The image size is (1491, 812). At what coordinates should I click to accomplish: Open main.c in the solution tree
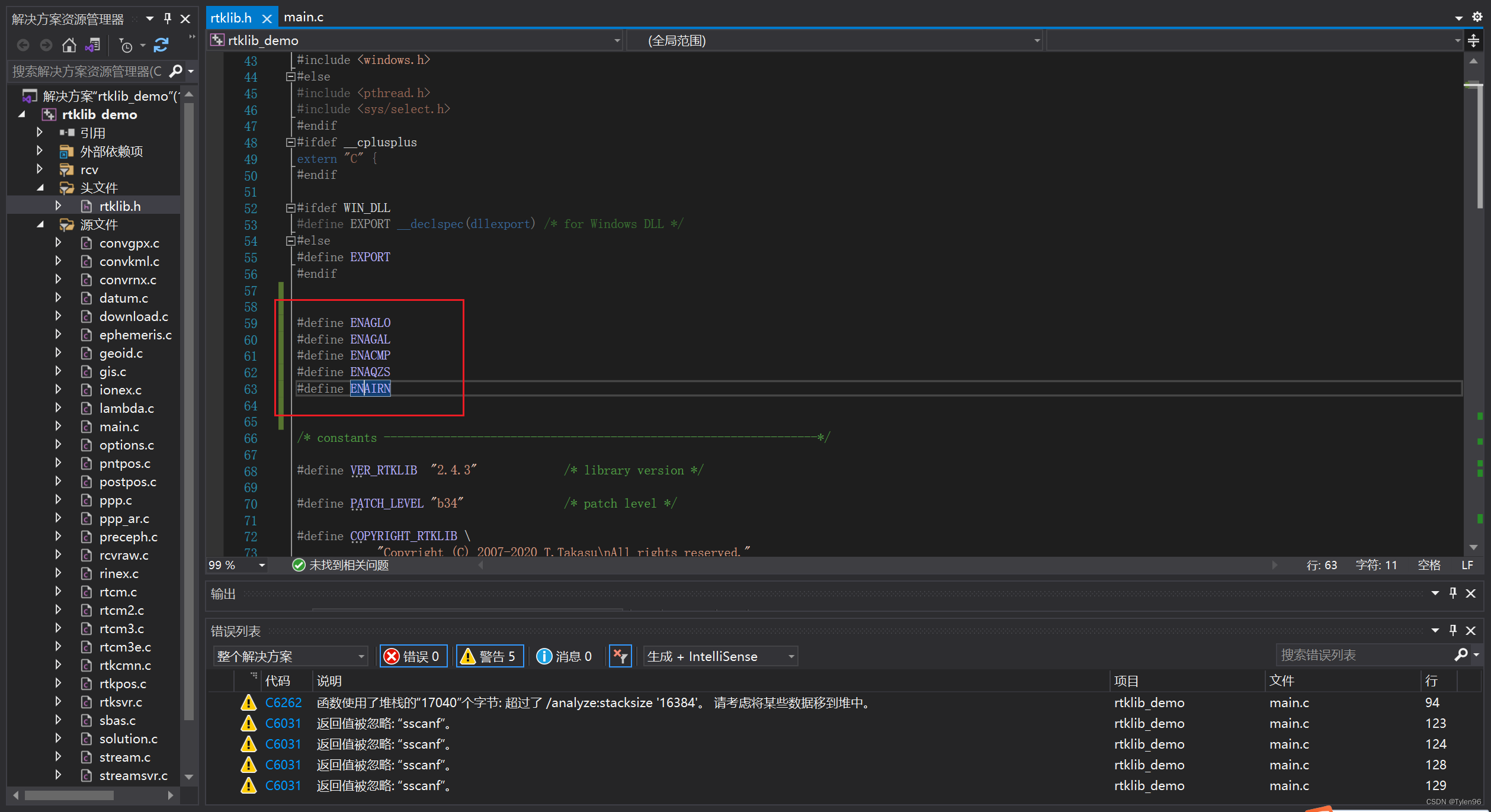(x=119, y=426)
